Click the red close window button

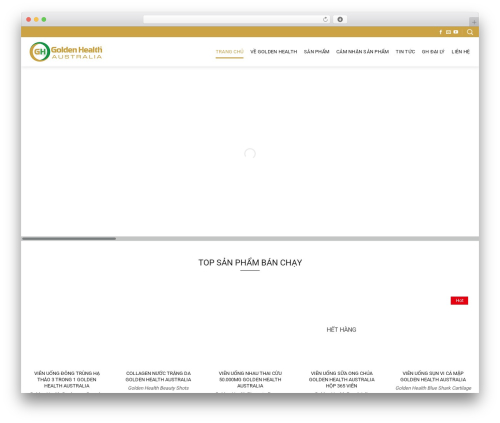coord(29,19)
